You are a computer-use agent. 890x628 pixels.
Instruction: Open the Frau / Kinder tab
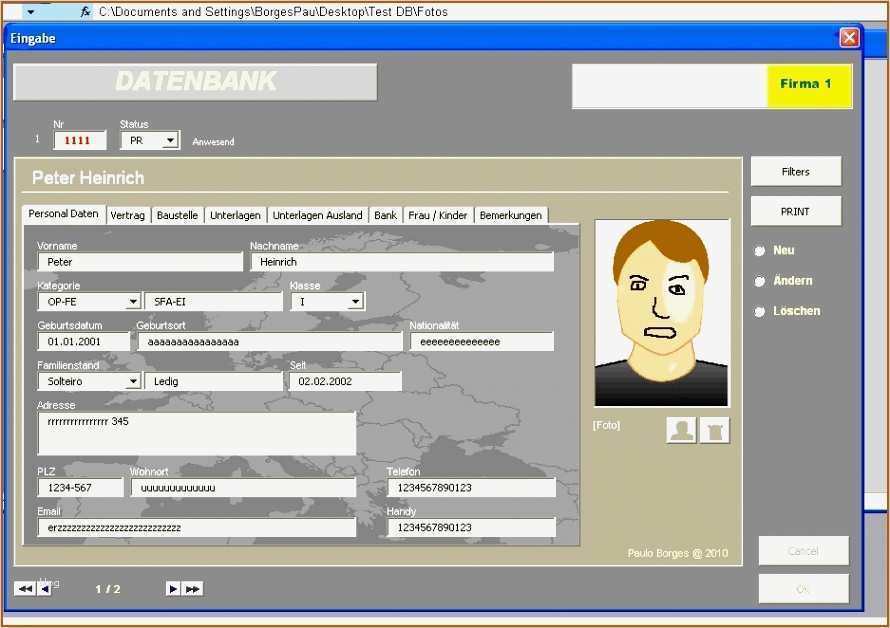coord(438,215)
